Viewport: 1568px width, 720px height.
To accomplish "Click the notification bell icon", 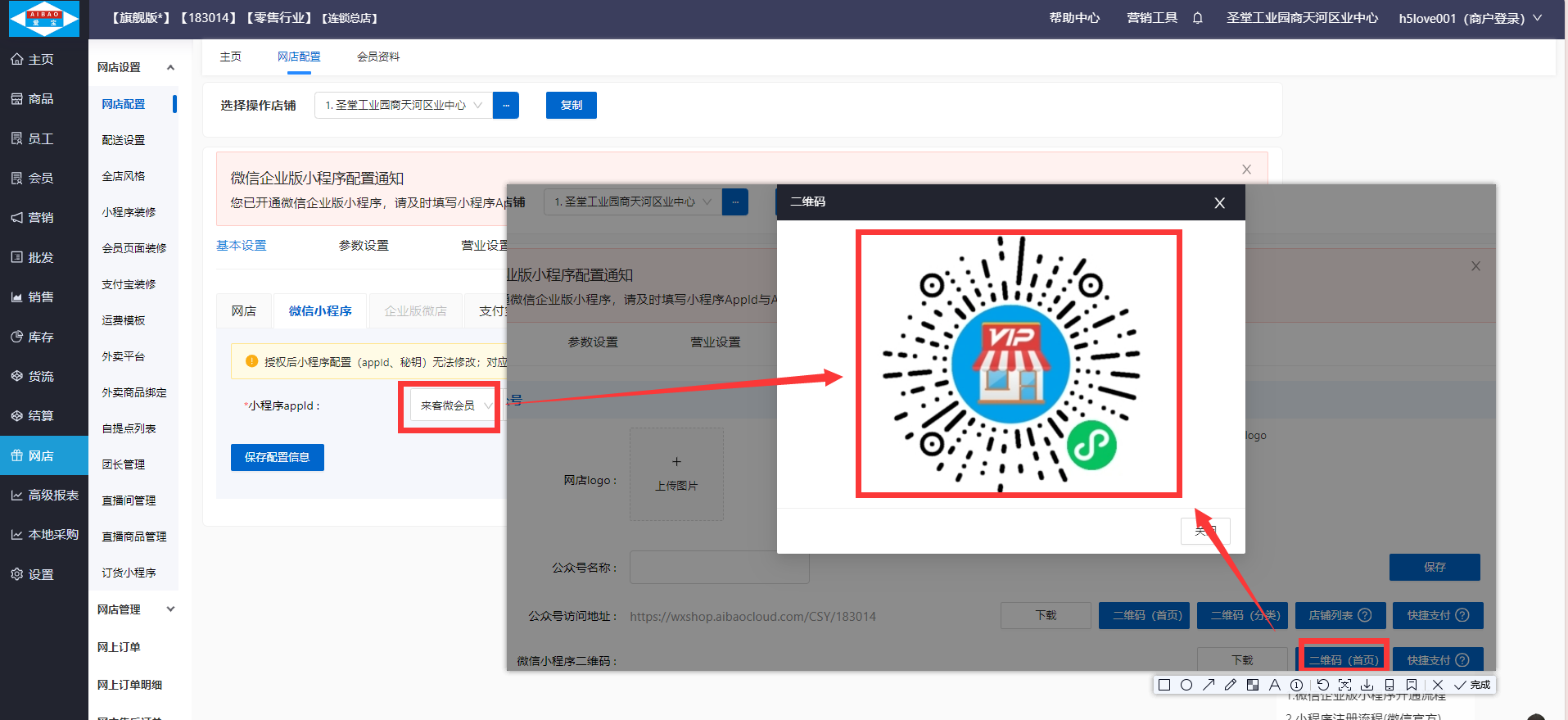I will 1198,18.
